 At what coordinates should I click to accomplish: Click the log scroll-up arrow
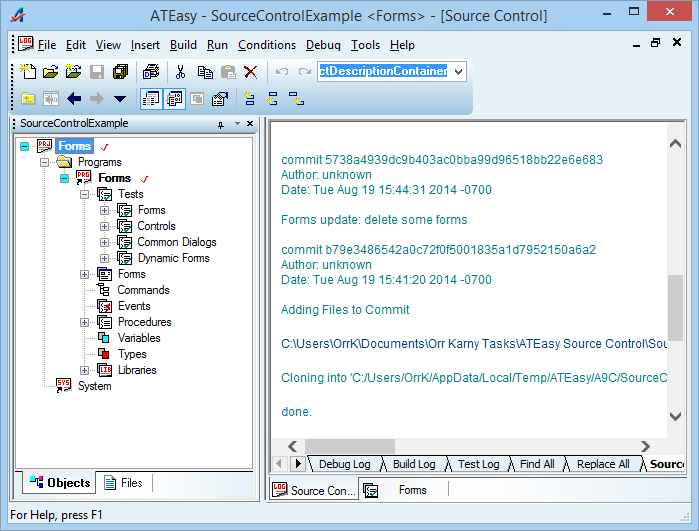tap(675, 144)
